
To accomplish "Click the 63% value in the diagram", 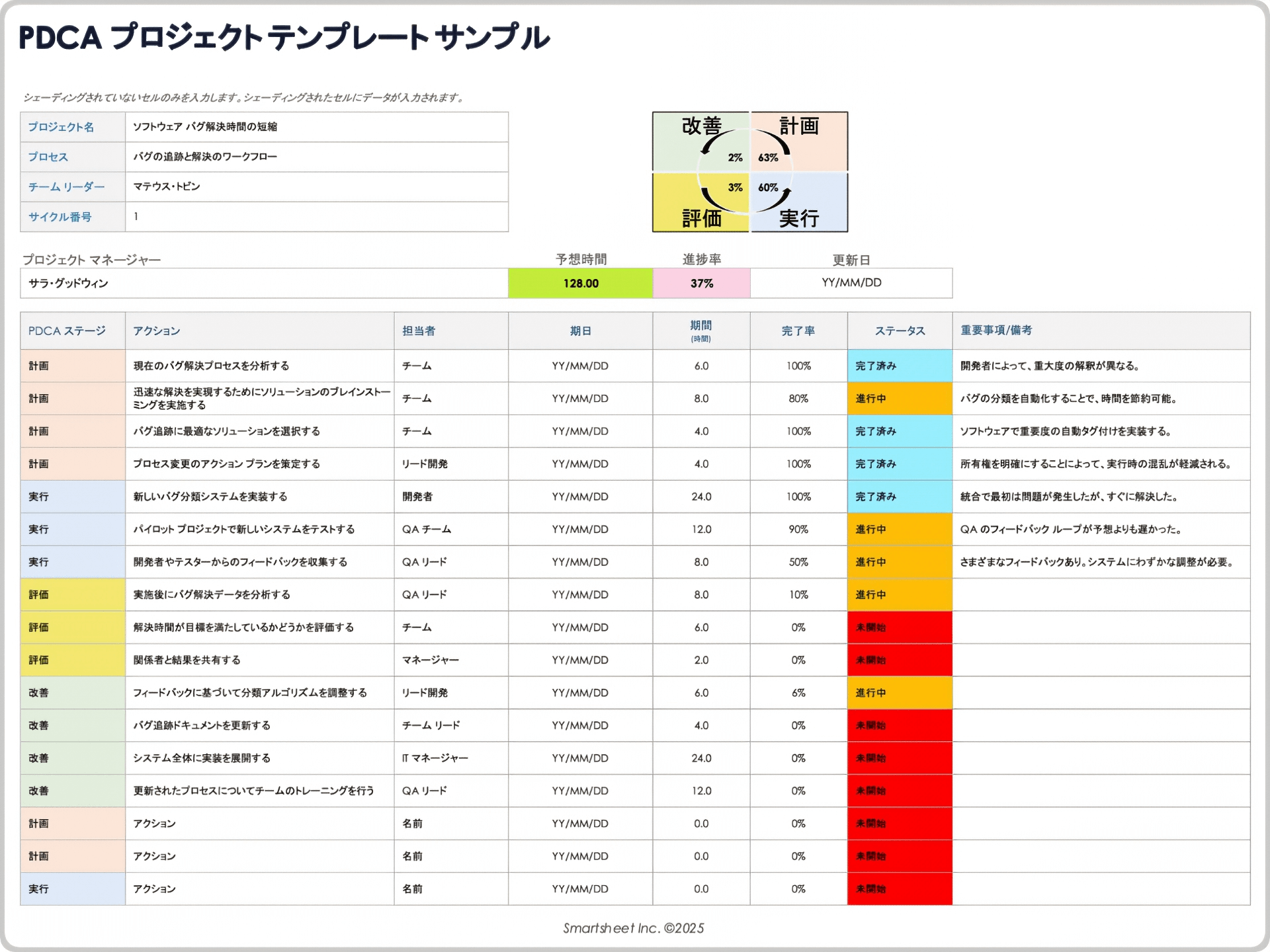I will coord(768,157).
